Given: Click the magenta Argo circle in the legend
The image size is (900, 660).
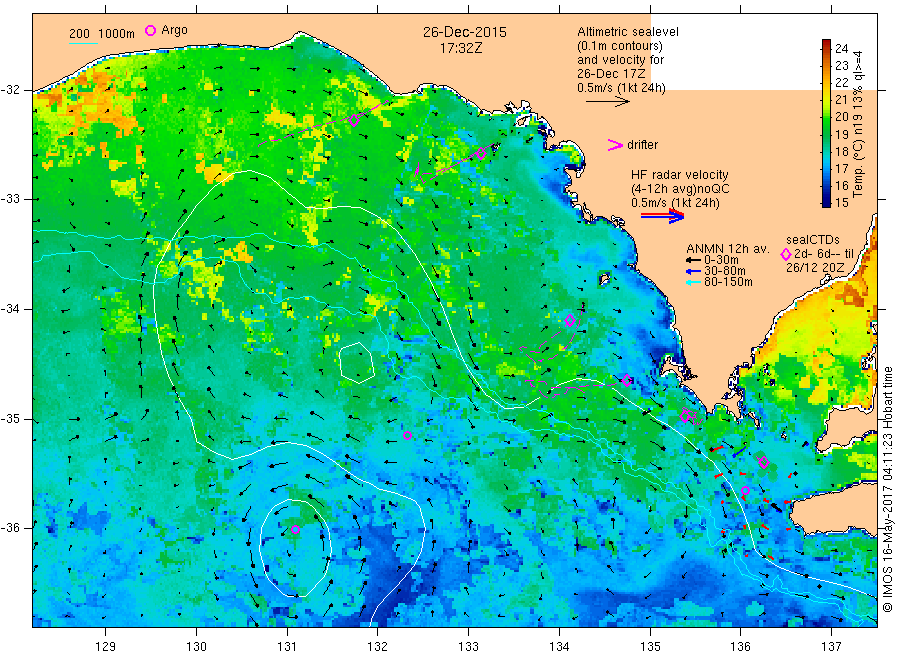Looking at the screenshot, I should tap(150, 30).
